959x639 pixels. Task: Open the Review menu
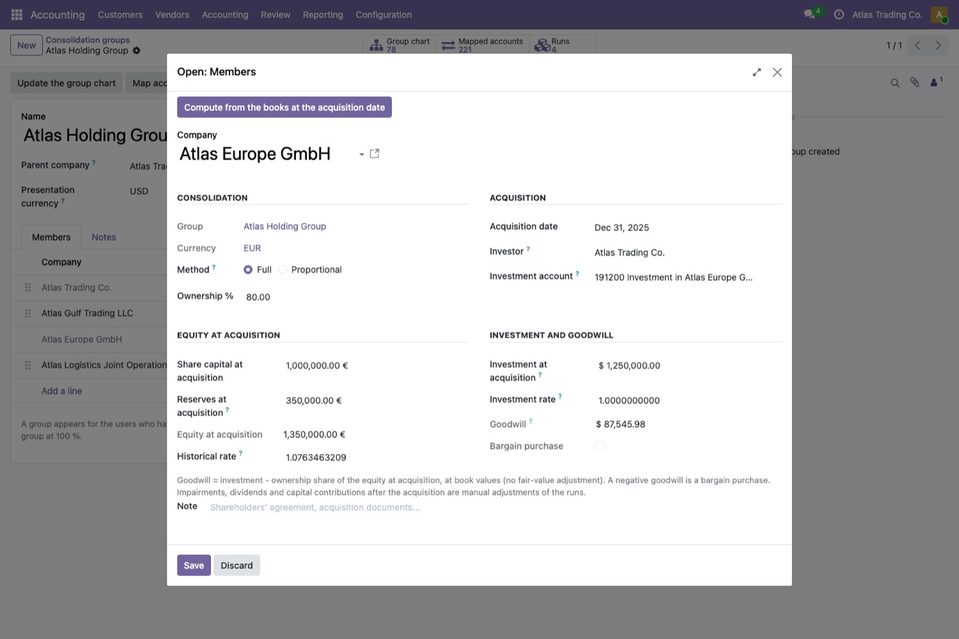pyautogui.click(x=275, y=15)
